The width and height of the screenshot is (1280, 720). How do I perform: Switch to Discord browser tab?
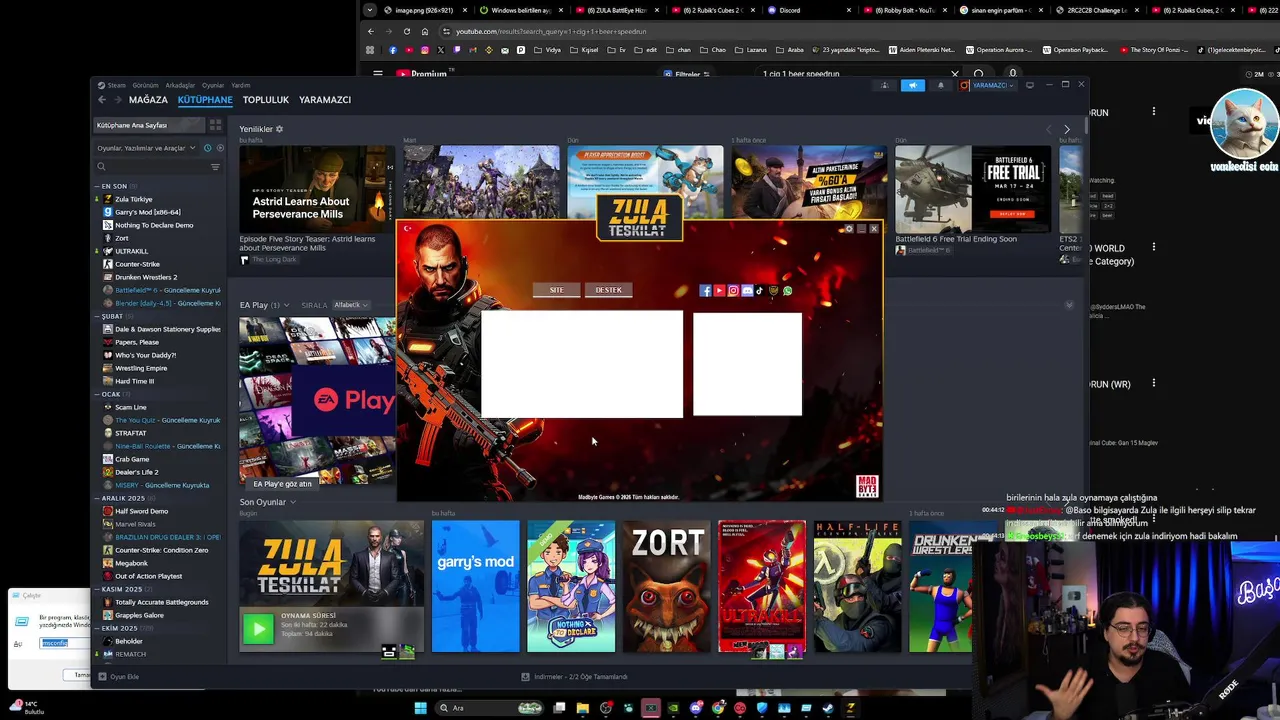tap(809, 10)
